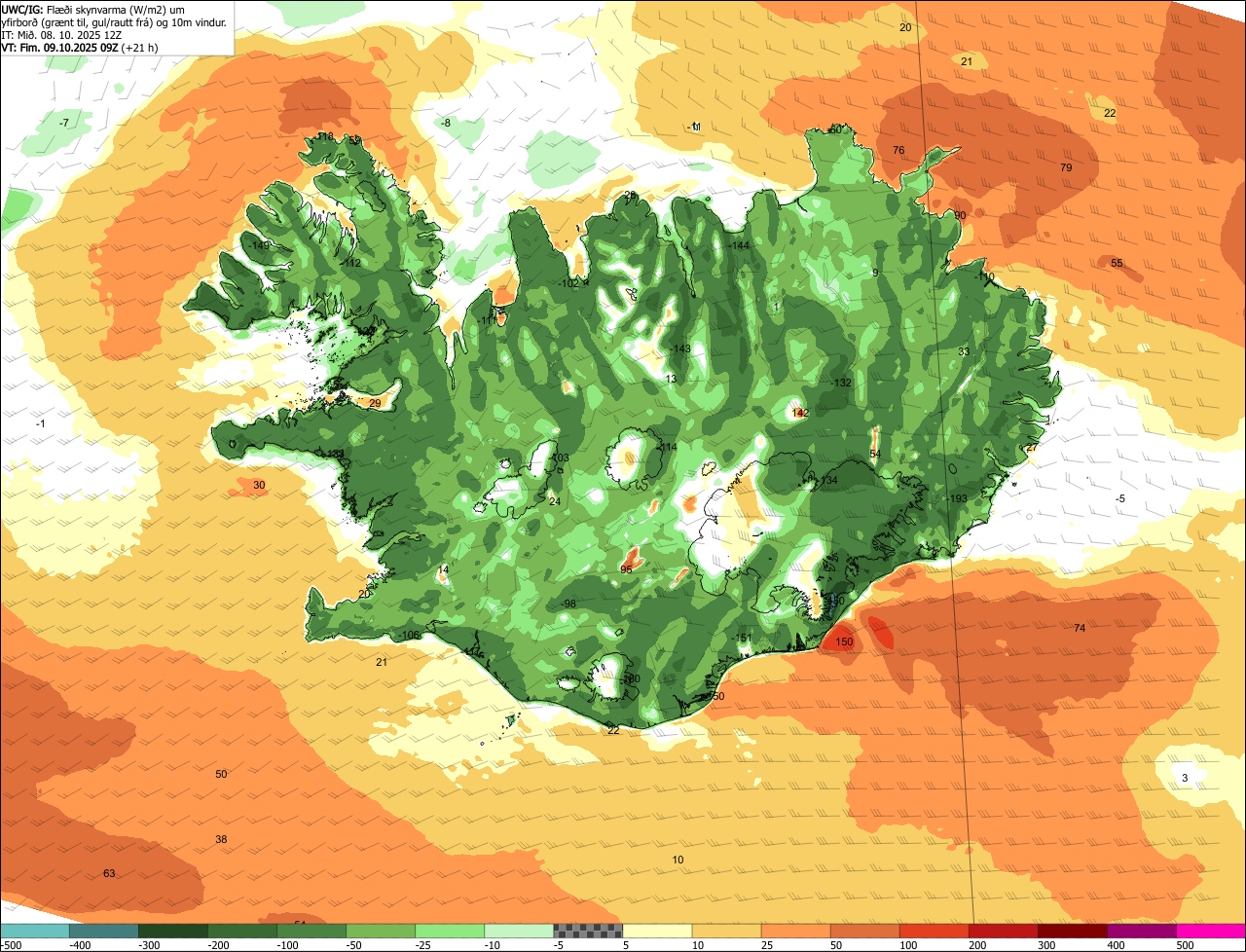Click the -500 to -400 light teal legend swatch
The image size is (1246, 952).
coord(35,931)
